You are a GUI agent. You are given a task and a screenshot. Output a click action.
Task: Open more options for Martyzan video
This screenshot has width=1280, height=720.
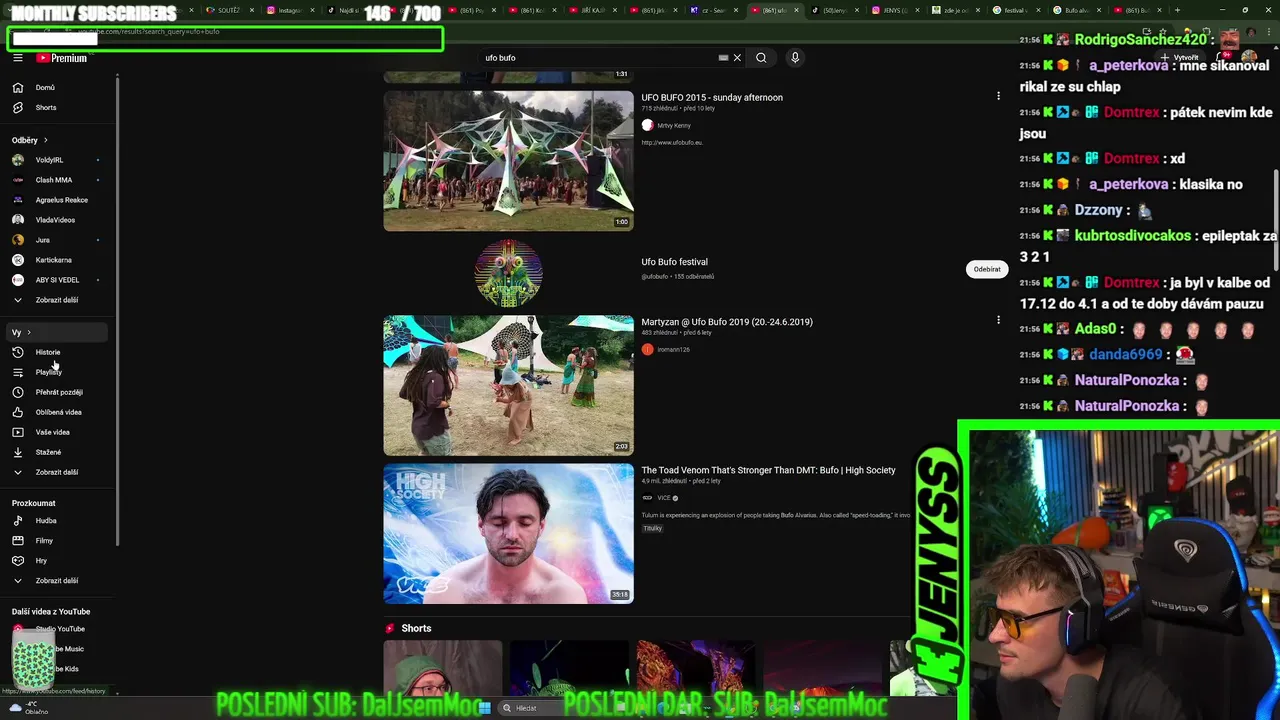click(998, 321)
